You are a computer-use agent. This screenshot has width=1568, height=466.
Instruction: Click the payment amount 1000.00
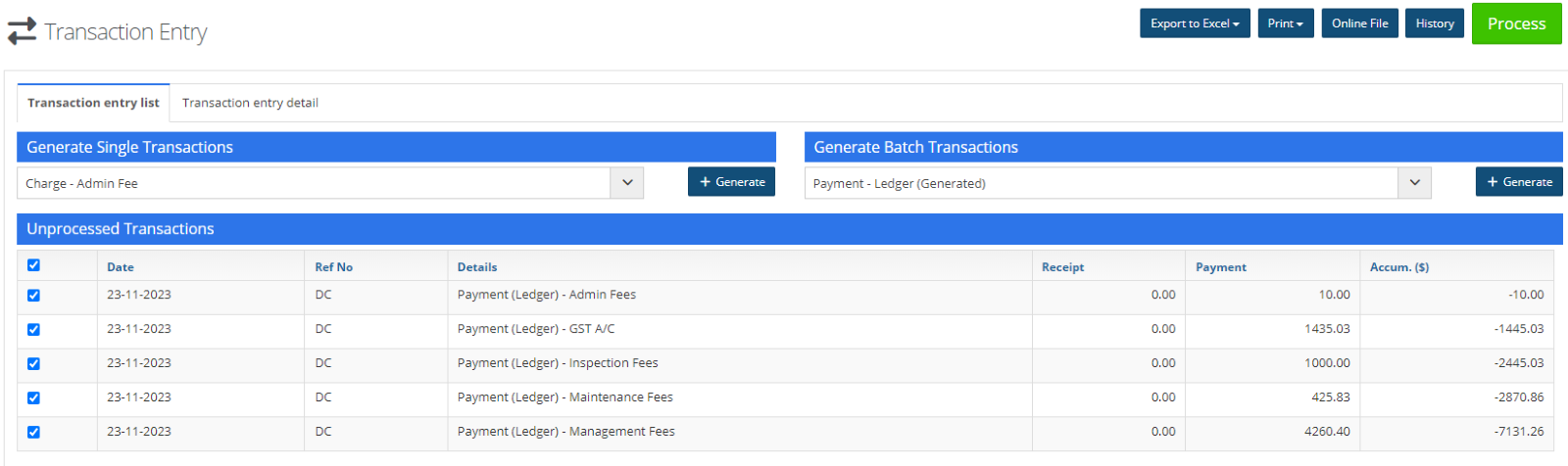[1327, 363]
